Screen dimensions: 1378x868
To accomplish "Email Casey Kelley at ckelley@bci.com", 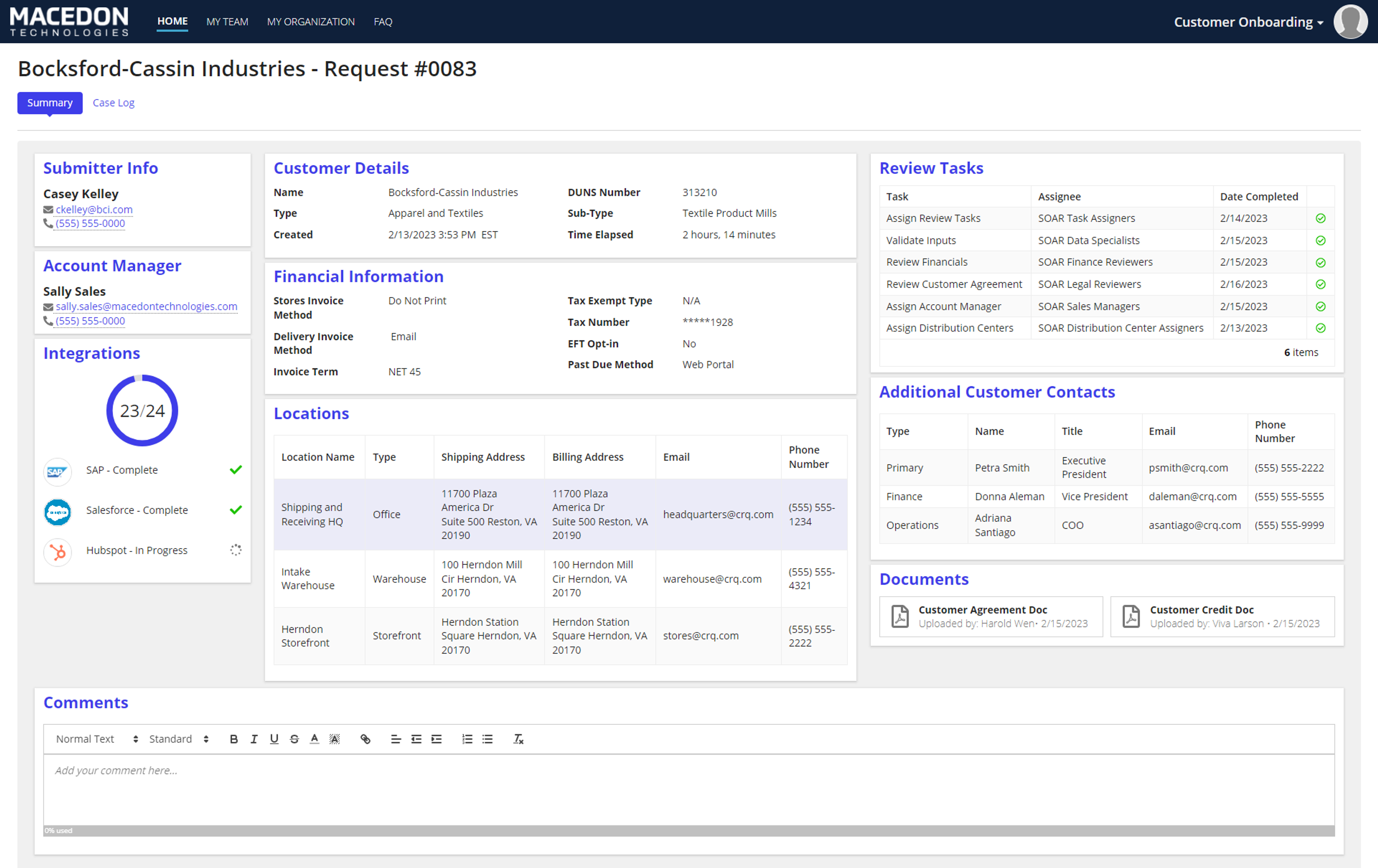I will [94, 209].
